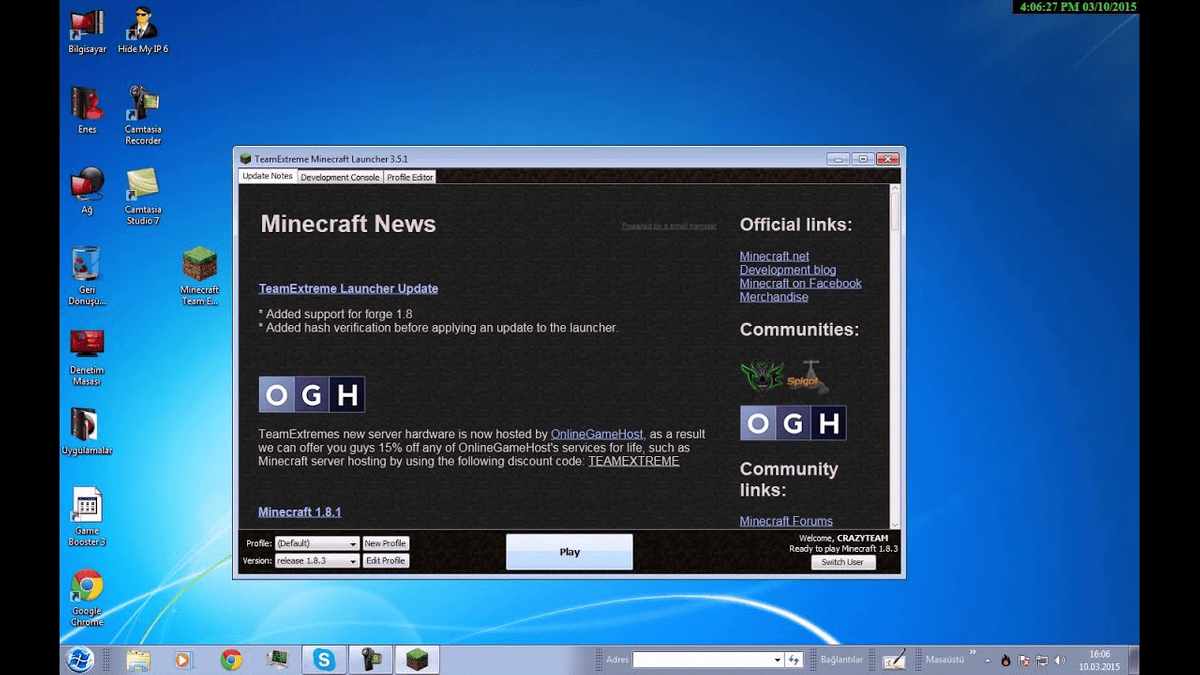Image resolution: width=1200 pixels, height=675 pixels.
Task: Open the Version dropdown showing release 1.8.3
Action: [317, 560]
